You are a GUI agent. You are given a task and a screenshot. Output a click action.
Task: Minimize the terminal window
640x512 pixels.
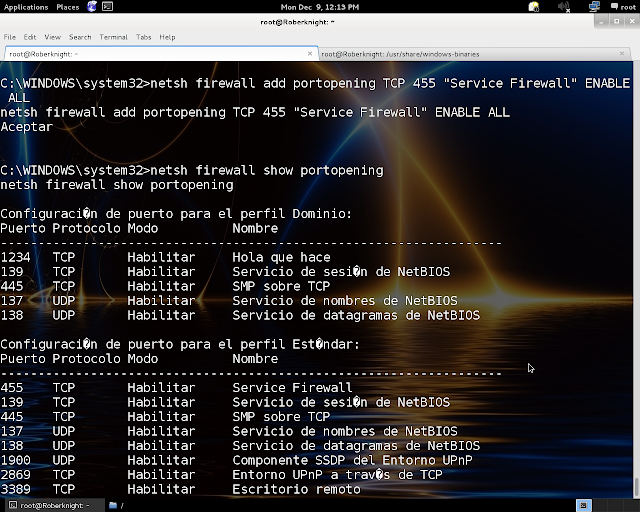tap(601, 22)
